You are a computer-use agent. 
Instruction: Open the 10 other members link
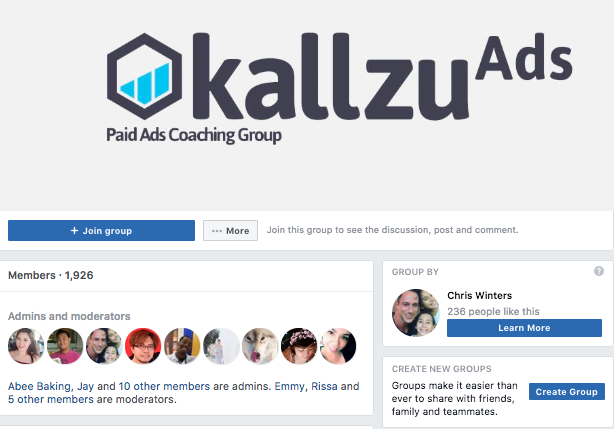click(x=164, y=386)
